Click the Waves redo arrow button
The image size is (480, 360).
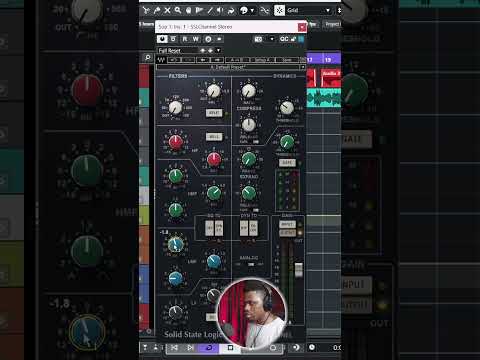(x=188, y=60)
